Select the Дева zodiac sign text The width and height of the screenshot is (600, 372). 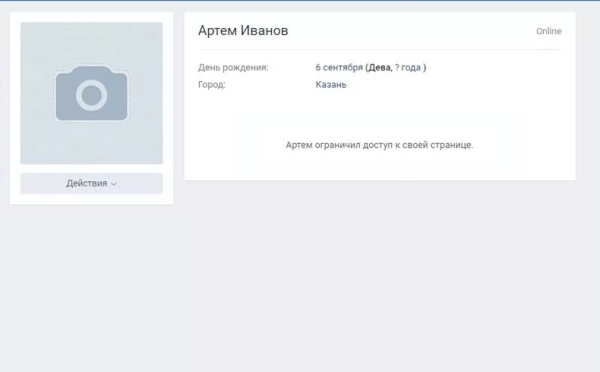(x=380, y=67)
